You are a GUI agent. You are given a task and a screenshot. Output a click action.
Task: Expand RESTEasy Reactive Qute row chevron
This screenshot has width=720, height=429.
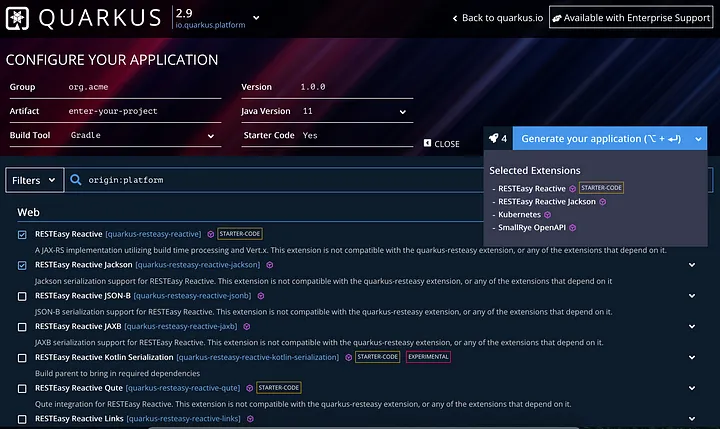692,388
